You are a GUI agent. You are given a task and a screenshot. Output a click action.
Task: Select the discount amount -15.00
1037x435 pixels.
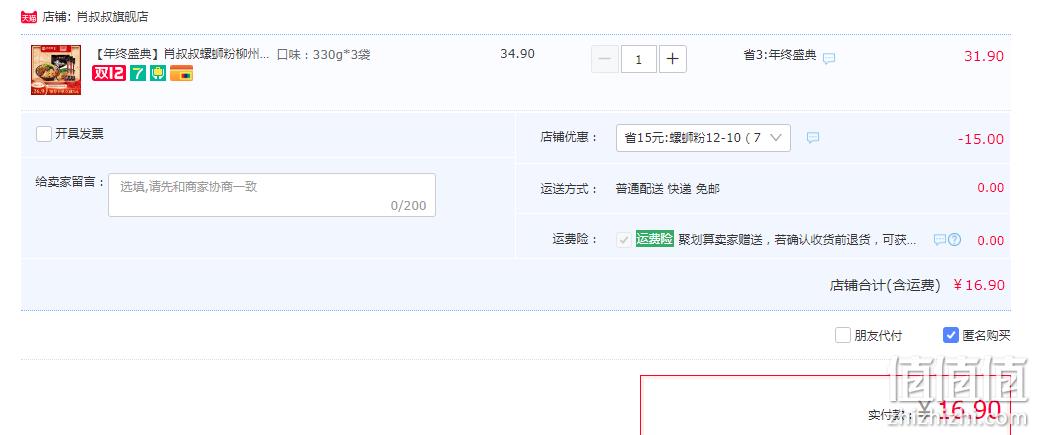(x=981, y=139)
